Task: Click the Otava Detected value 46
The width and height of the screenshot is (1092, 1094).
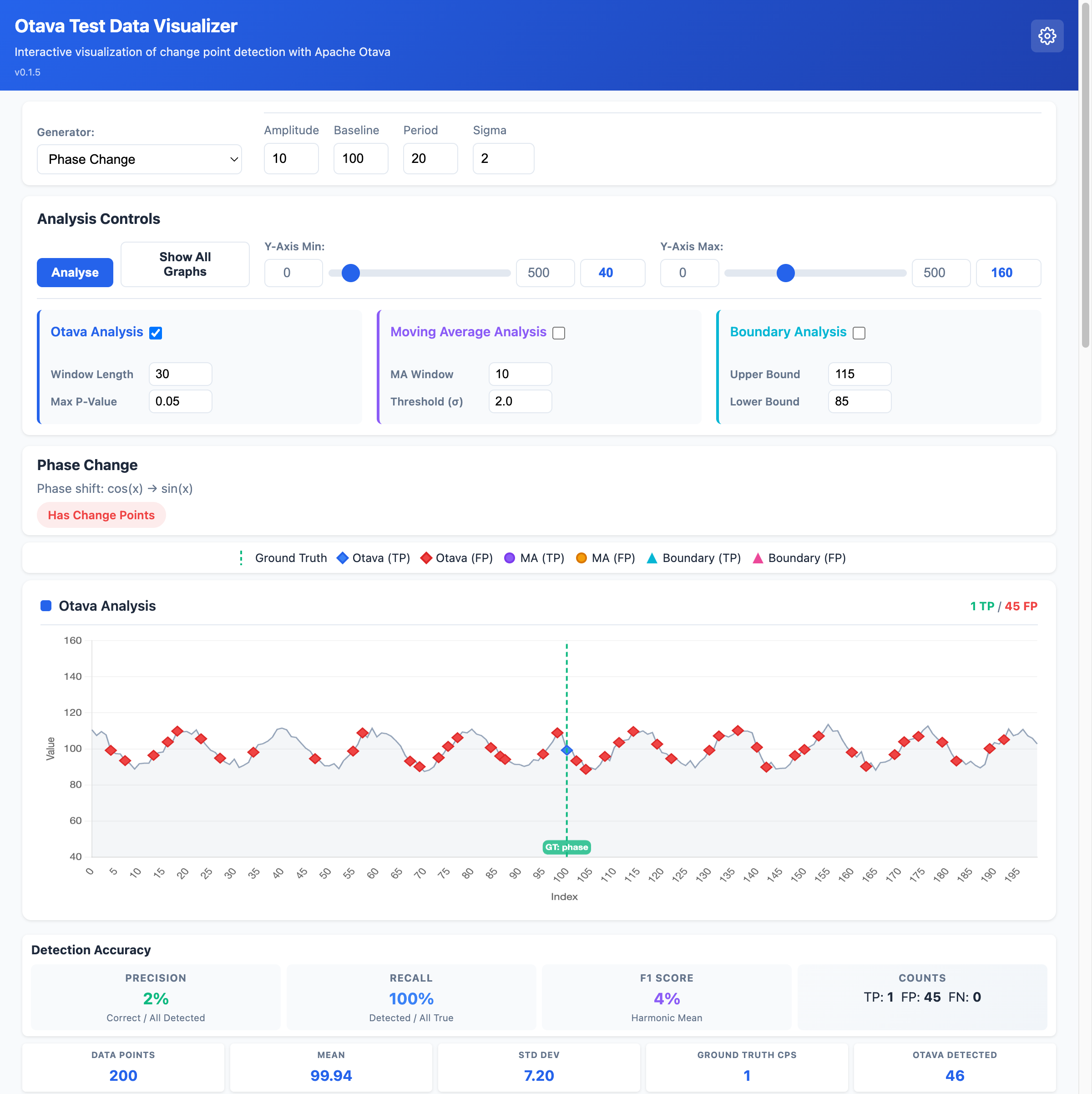Action: click(x=955, y=1076)
